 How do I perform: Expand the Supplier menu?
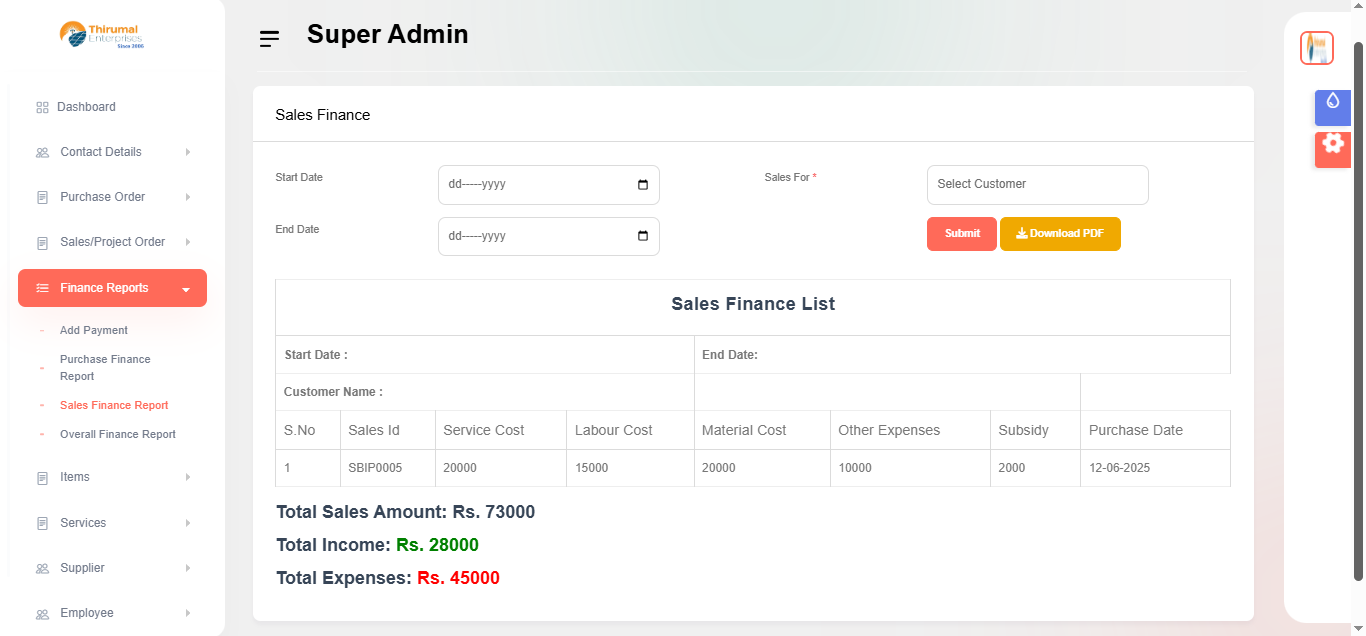(112, 568)
